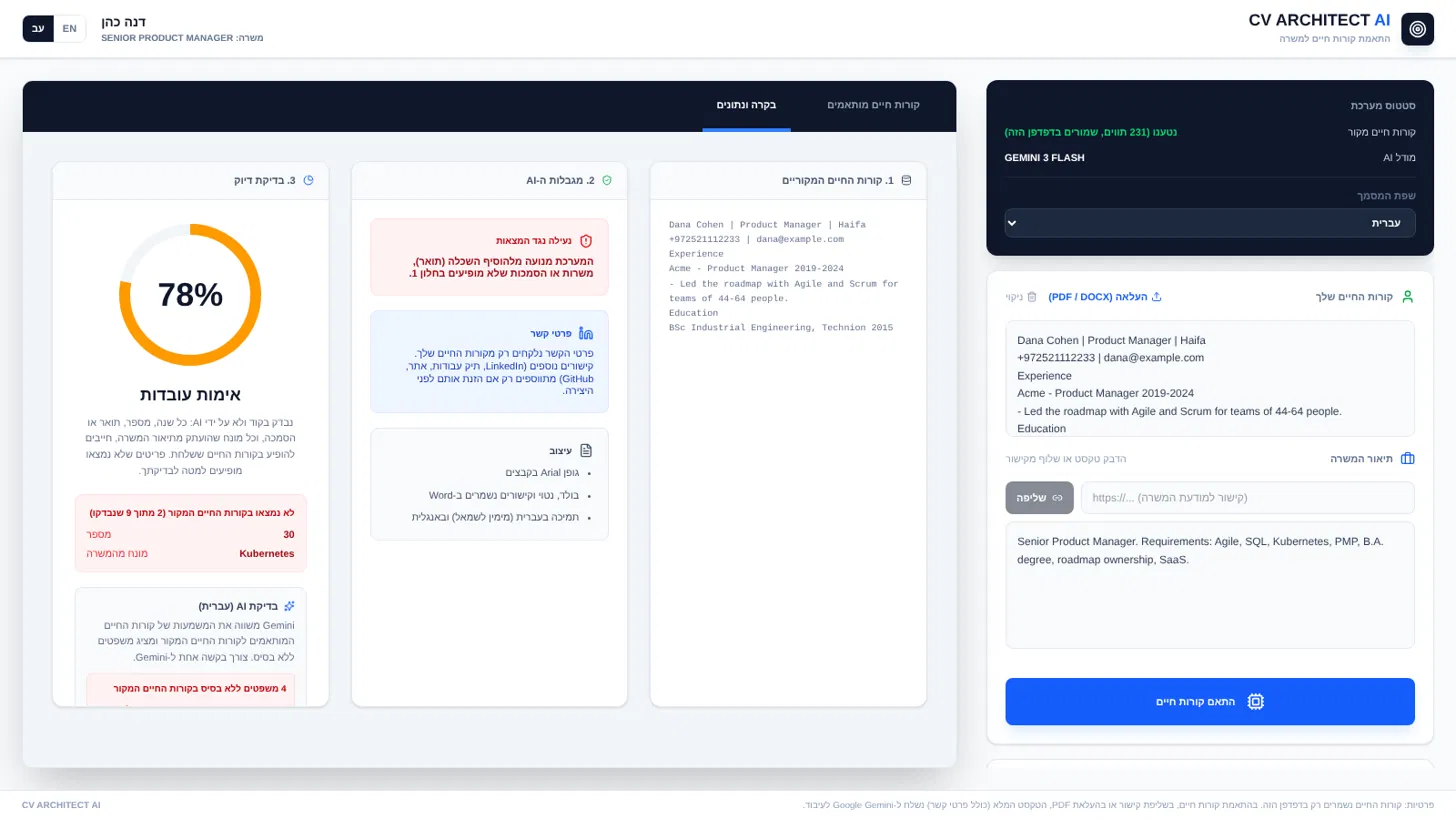Click the person icon beside קורות החיים שלך
The image size is (1456, 819).
point(1407,297)
